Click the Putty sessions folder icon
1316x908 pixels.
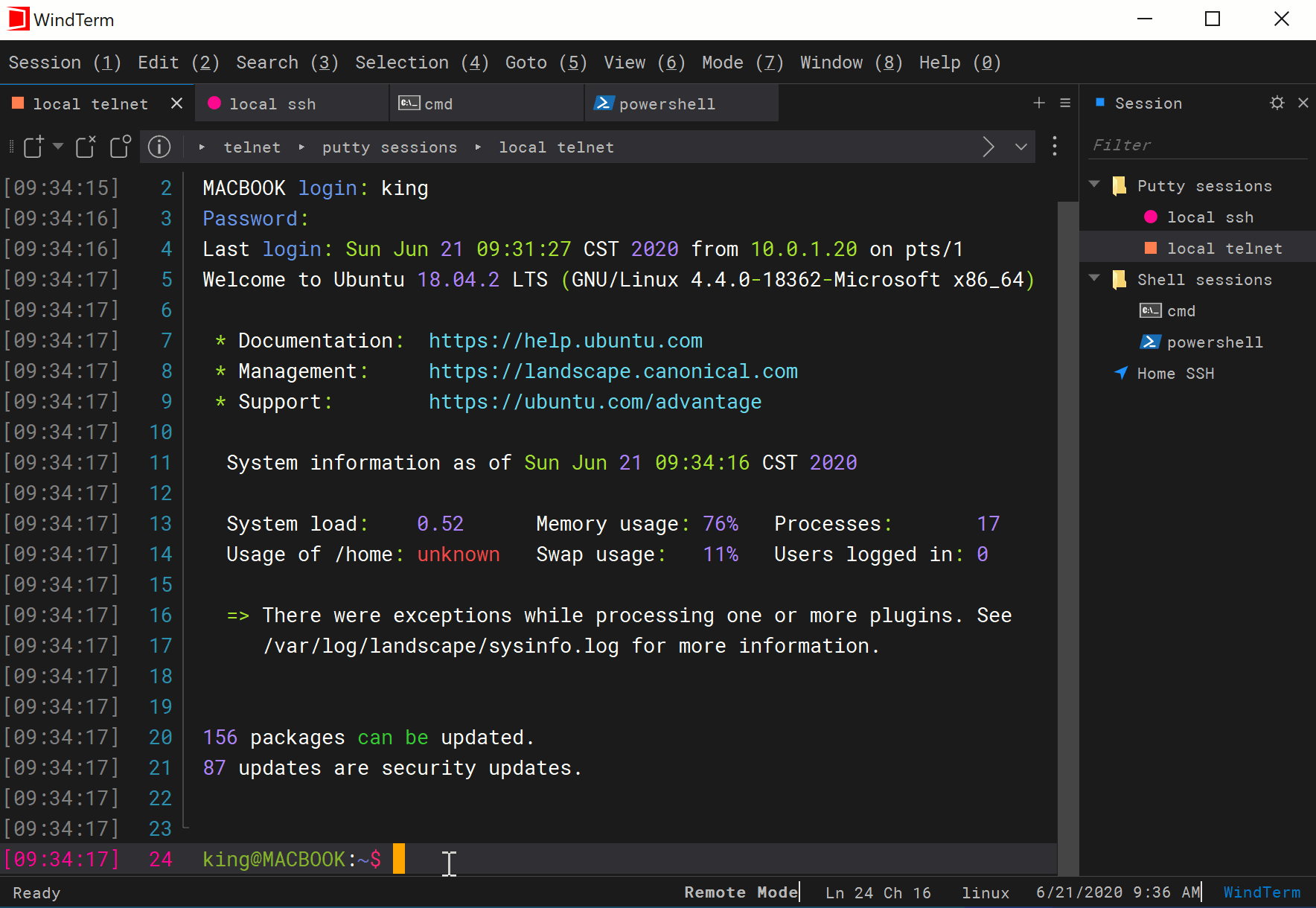click(1119, 186)
